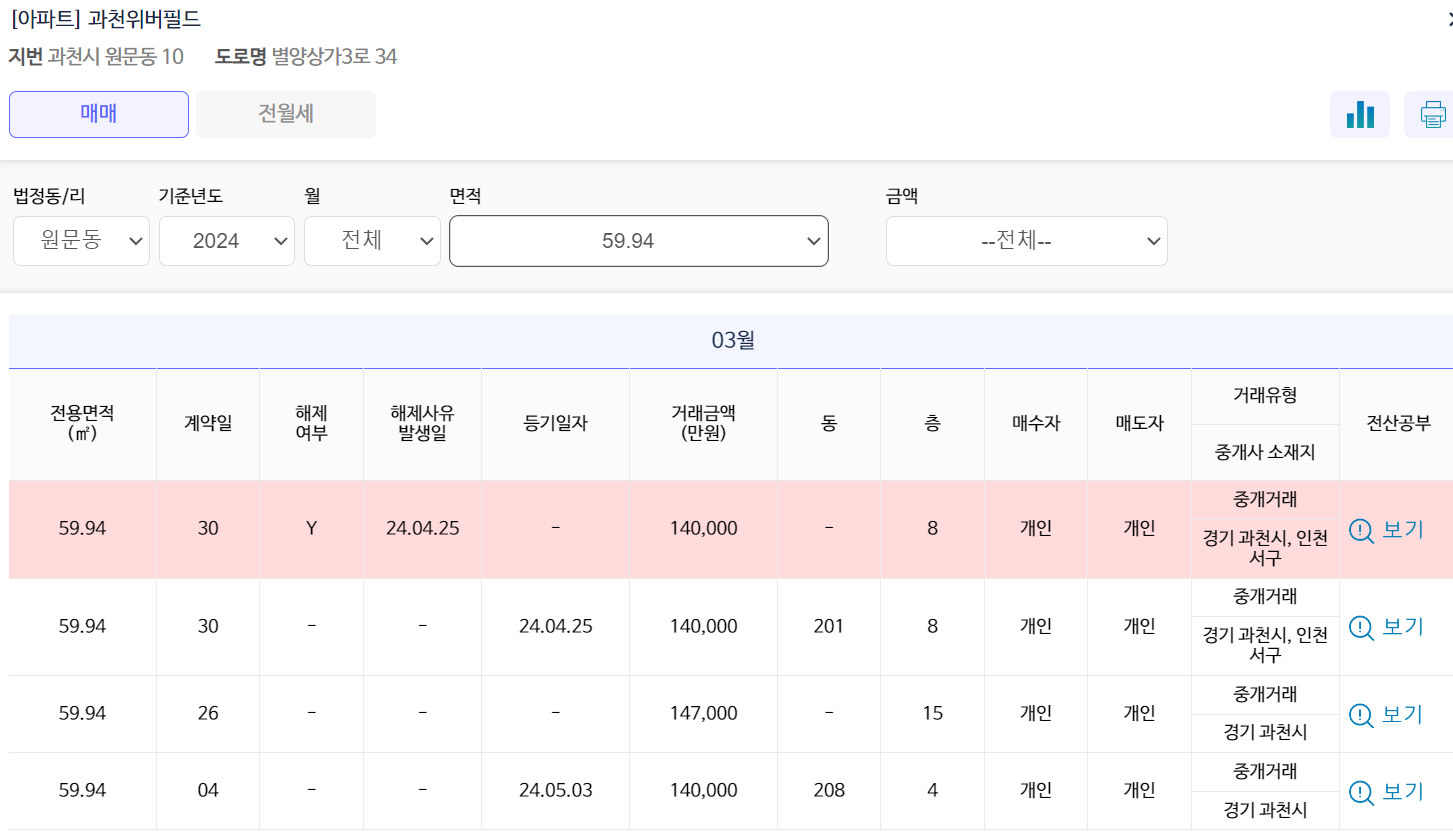Open the bar chart view icon

[1360, 114]
